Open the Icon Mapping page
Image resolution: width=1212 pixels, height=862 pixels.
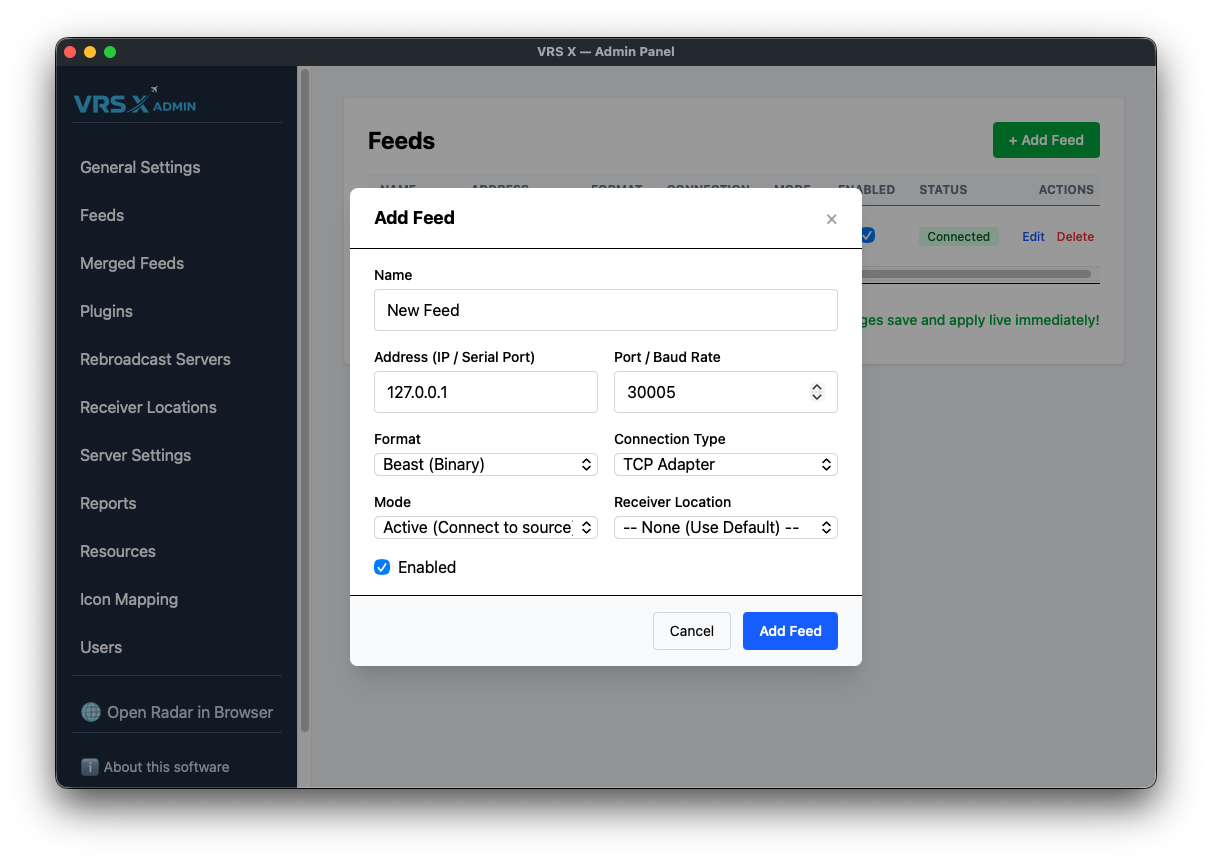[129, 599]
